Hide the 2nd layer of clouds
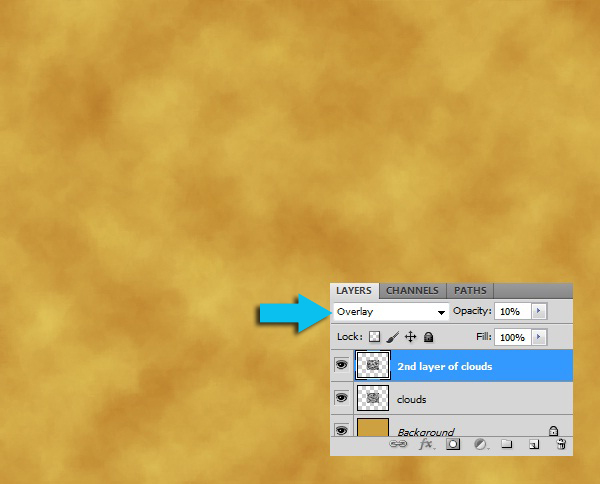Image resolution: width=600 pixels, height=484 pixels. coord(341,366)
